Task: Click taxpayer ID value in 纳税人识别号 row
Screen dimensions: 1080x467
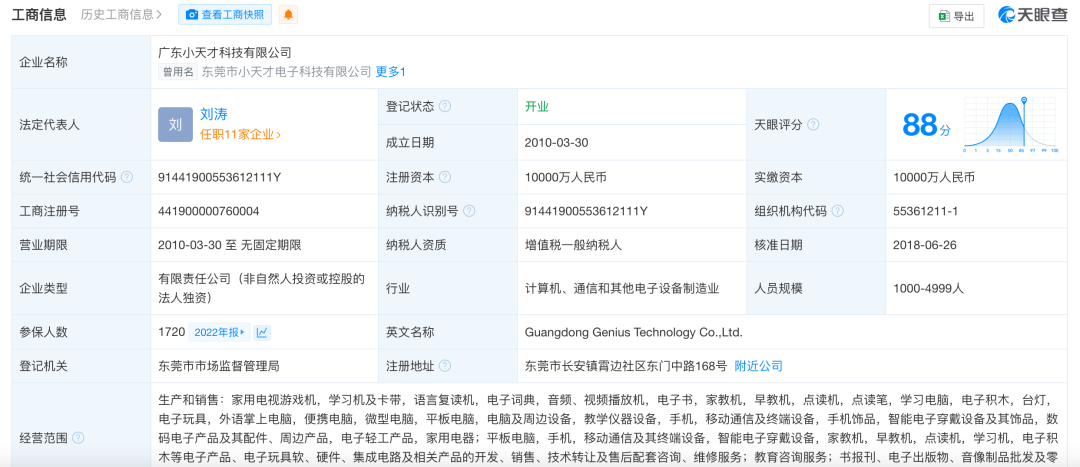Action: tap(585, 211)
